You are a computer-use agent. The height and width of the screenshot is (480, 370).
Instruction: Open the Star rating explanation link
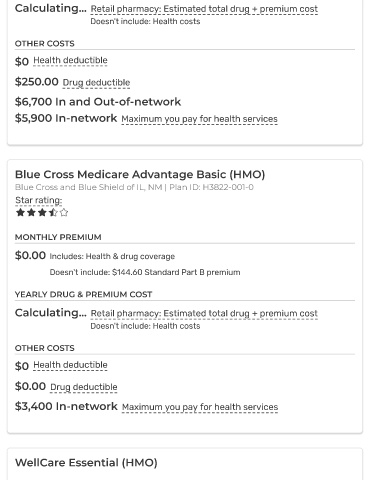pos(39,200)
